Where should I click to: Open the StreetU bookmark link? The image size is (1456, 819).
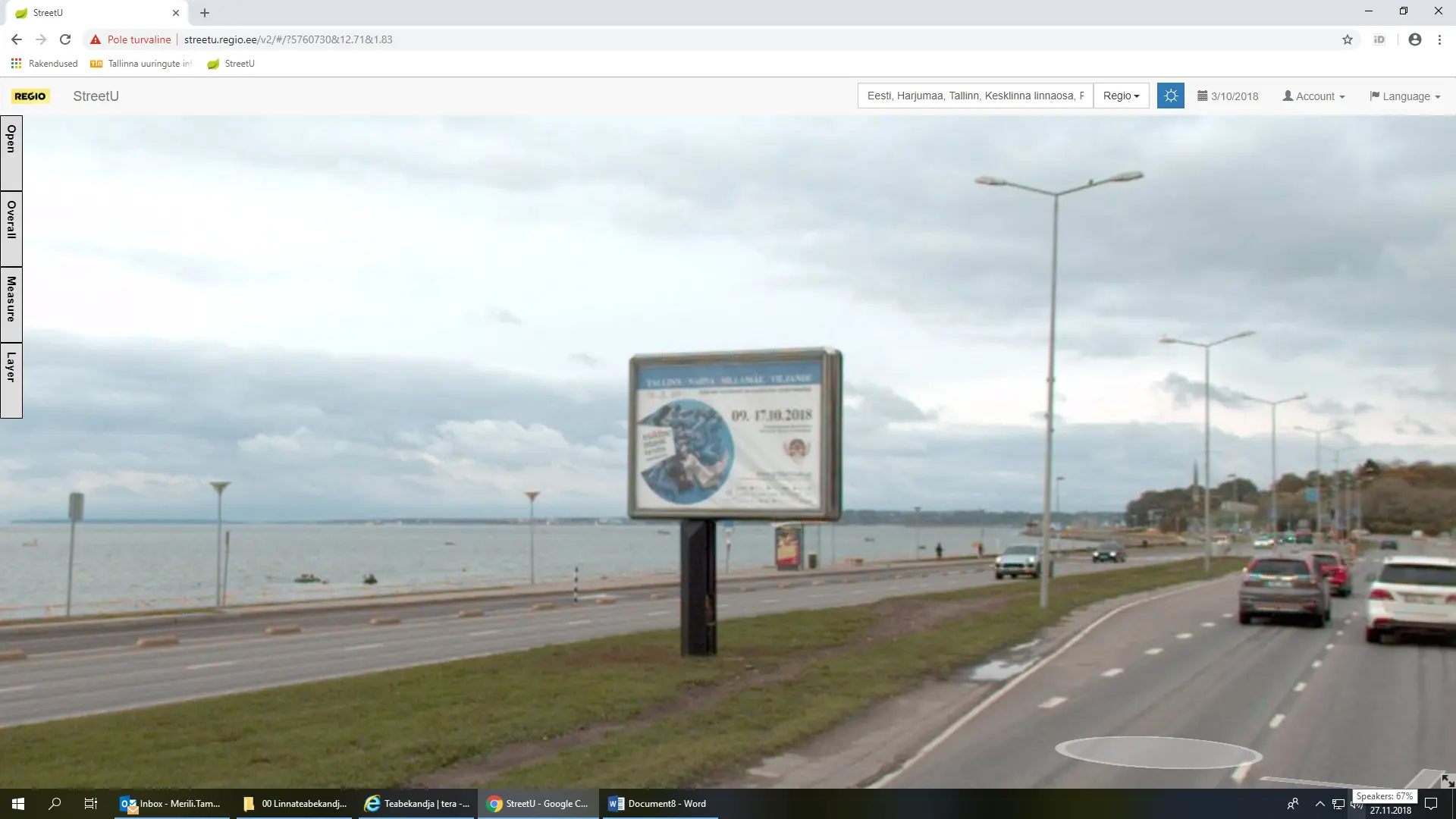tap(231, 64)
